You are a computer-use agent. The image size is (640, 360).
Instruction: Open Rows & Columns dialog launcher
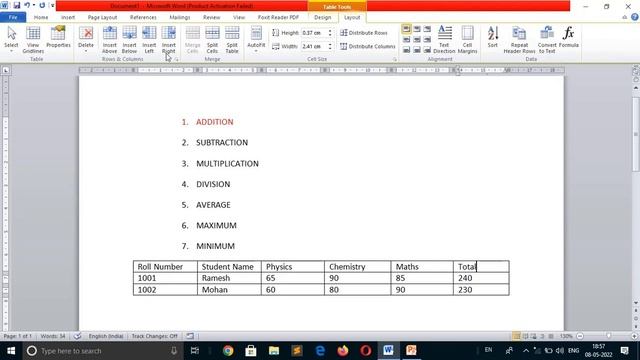[177, 60]
